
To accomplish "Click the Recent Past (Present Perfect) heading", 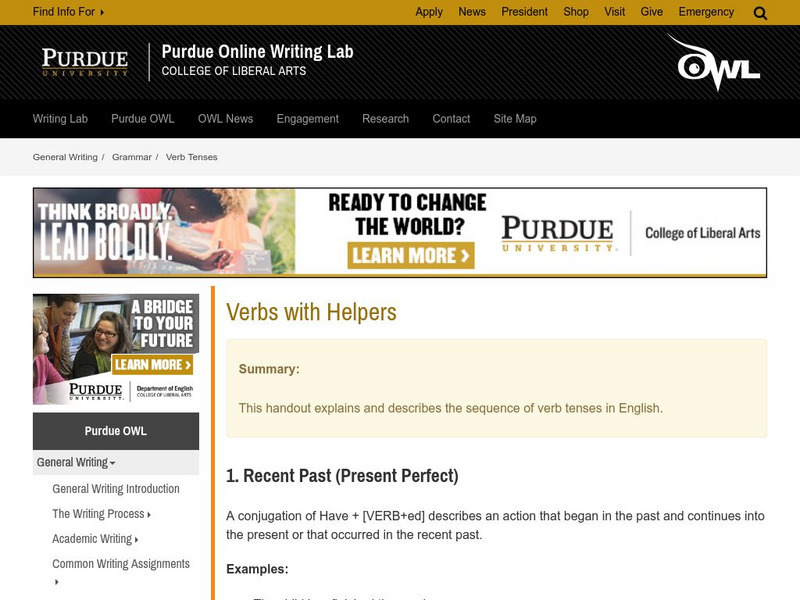I will 342,476.
